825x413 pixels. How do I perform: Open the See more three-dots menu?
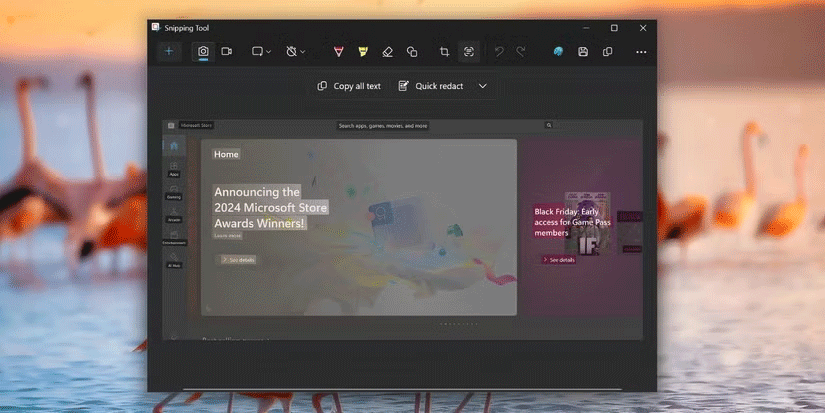(641, 52)
